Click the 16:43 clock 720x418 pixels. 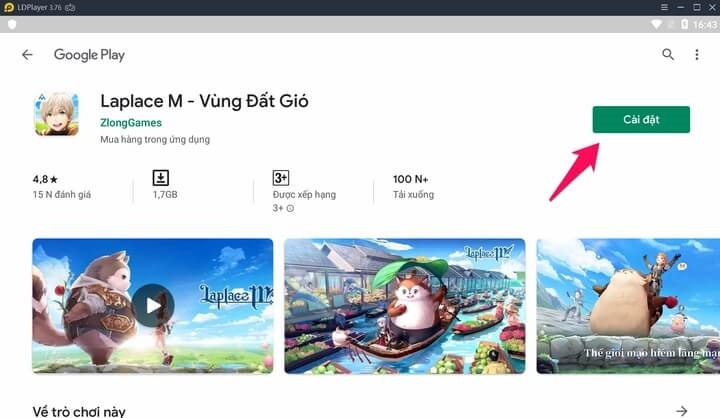tap(705, 24)
